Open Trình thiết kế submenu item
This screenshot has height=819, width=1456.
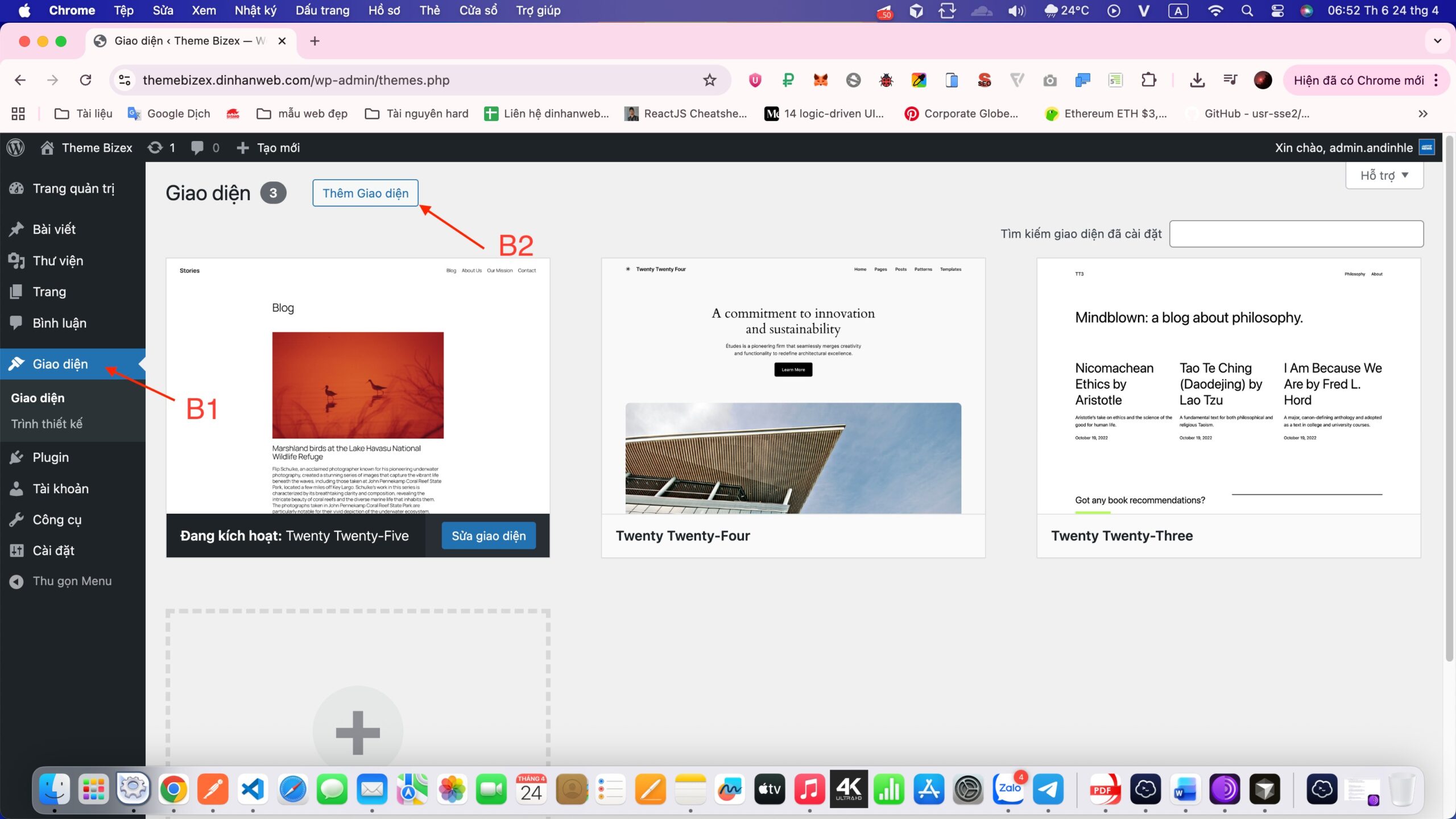47,424
